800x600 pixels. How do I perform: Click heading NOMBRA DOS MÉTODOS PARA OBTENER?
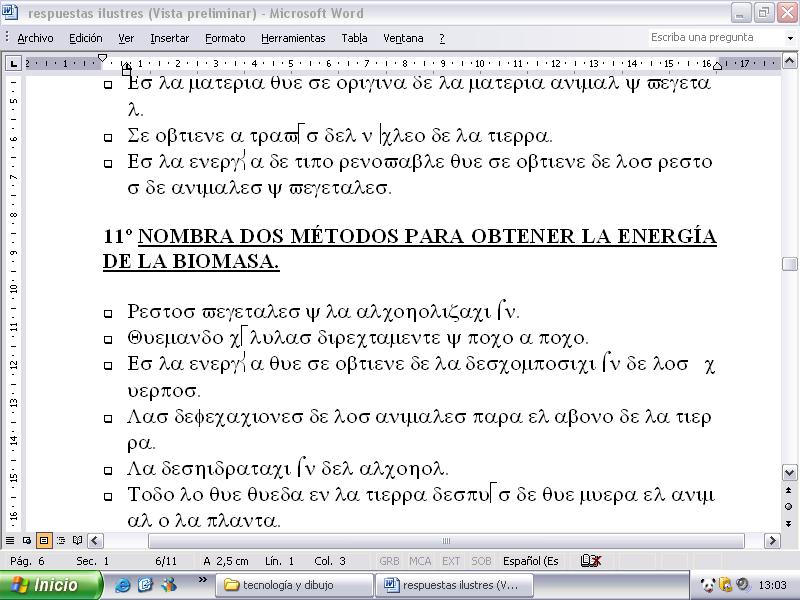[427, 236]
